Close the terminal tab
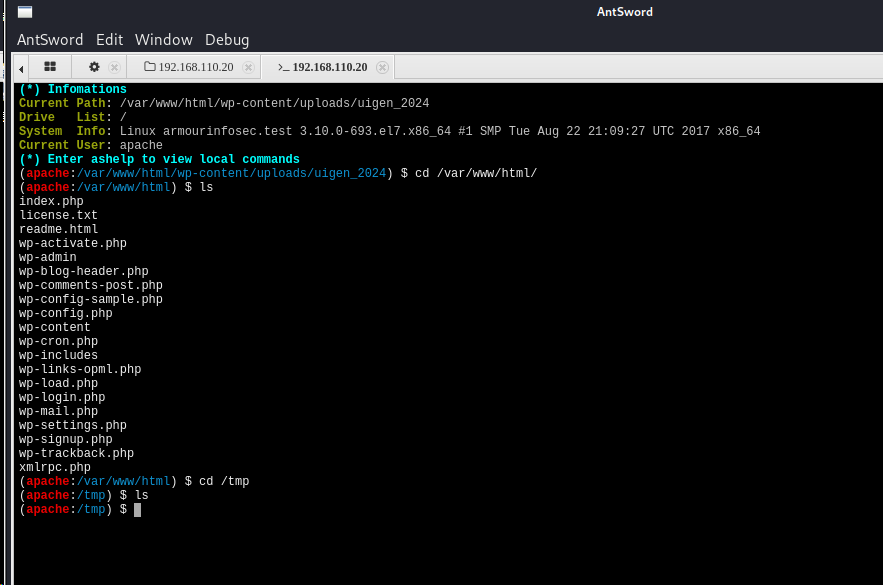 (x=382, y=66)
